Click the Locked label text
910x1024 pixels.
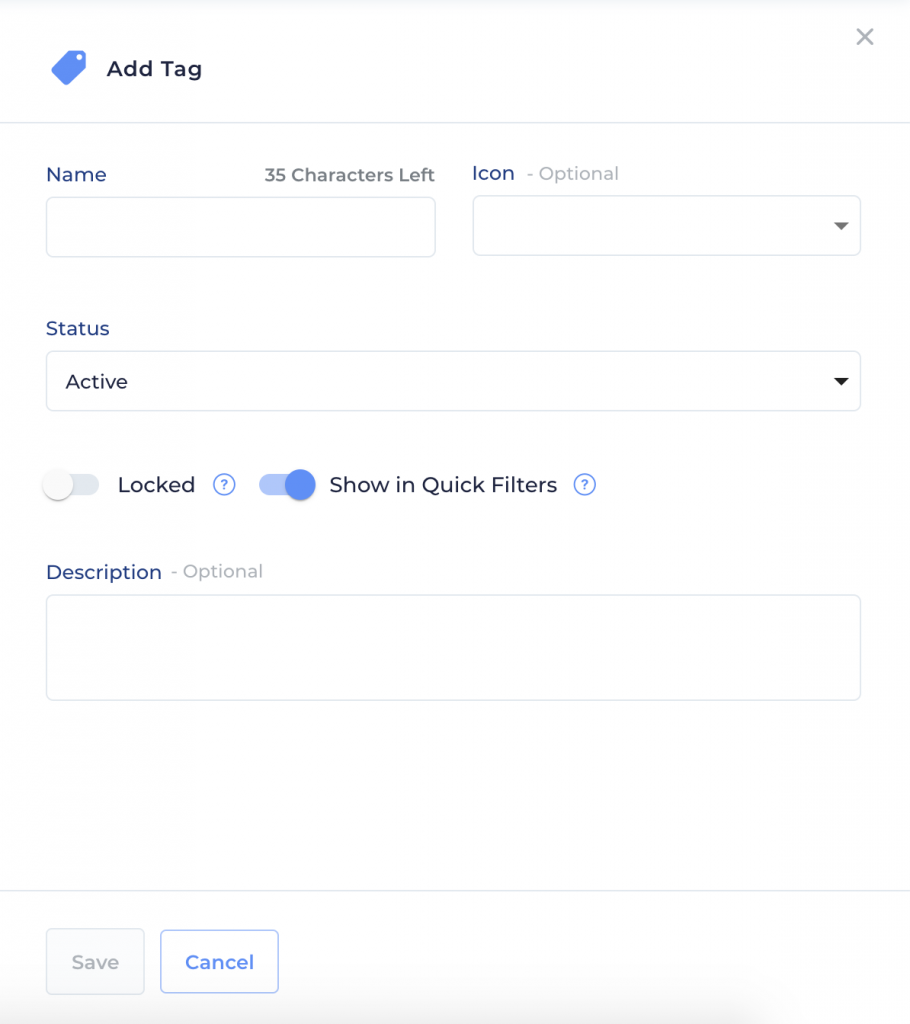[157, 485]
